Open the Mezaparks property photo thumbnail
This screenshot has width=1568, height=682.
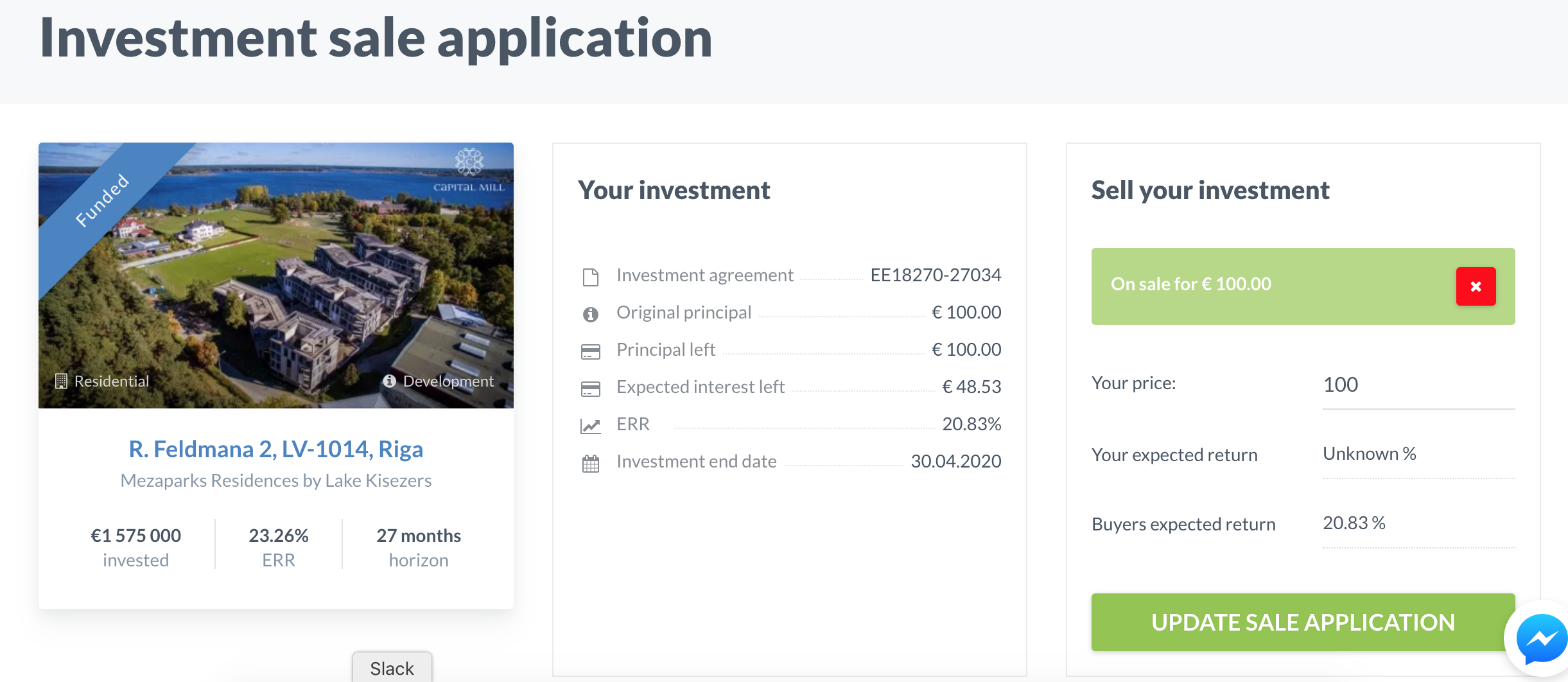(x=276, y=275)
